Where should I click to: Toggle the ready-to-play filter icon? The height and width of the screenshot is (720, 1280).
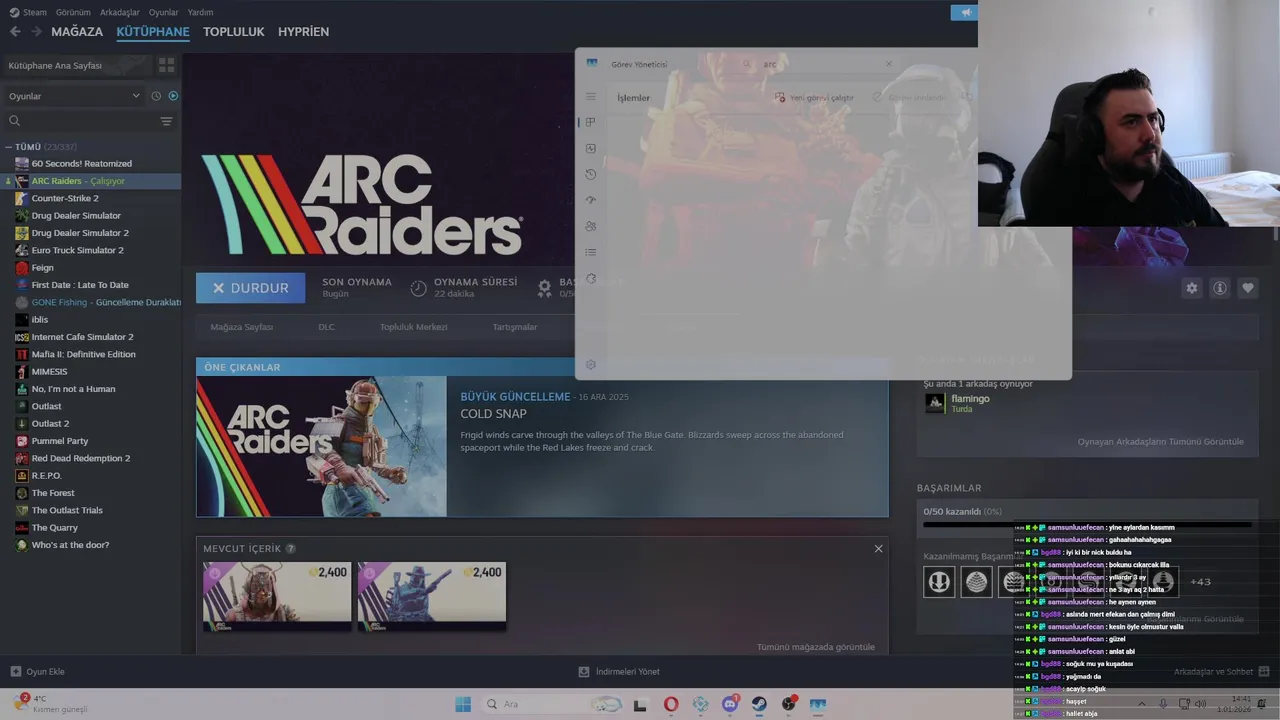(x=173, y=96)
